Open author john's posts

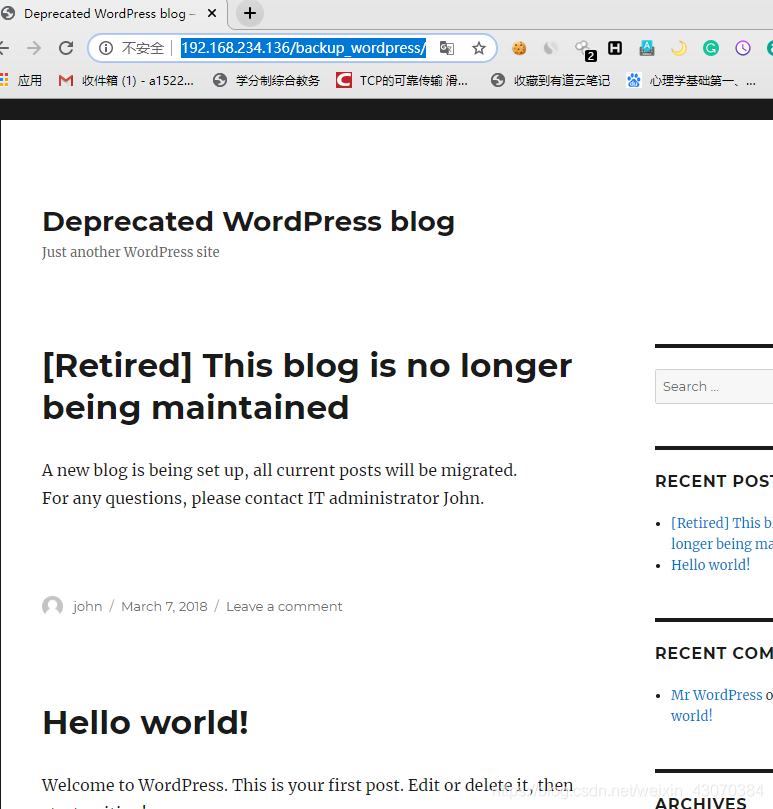coord(87,606)
